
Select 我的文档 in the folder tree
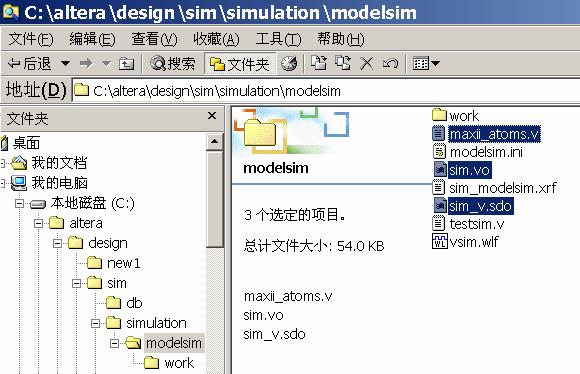[59, 163]
